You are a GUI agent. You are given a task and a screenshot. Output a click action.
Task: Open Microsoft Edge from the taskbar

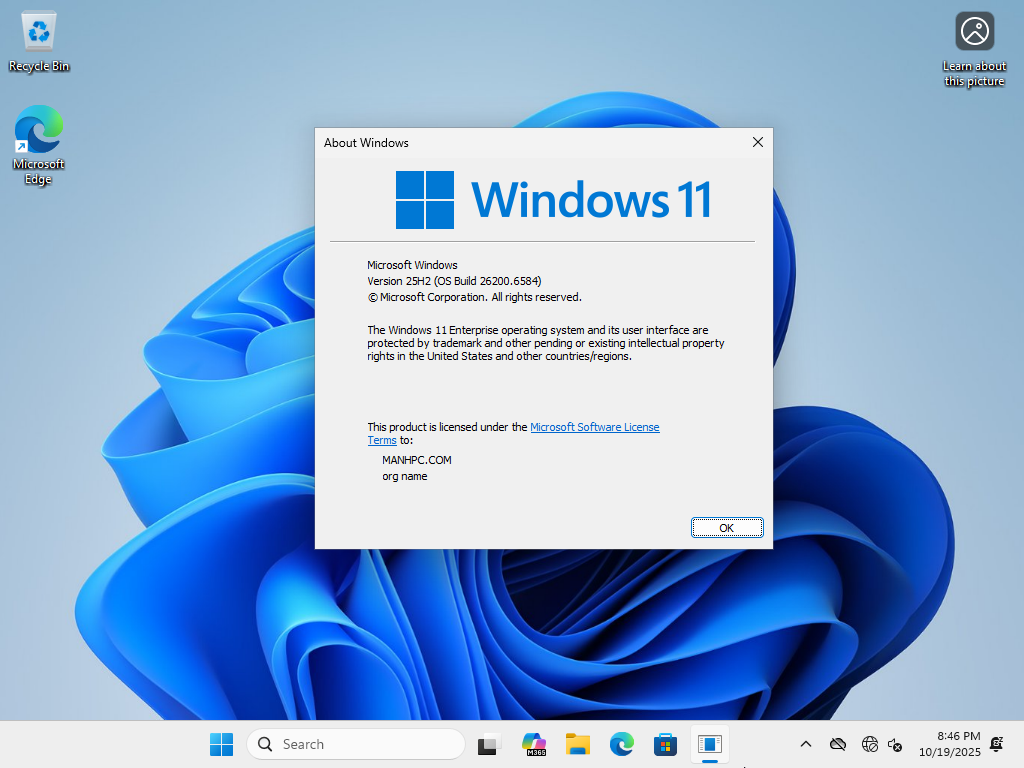click(x=622, y=744)
